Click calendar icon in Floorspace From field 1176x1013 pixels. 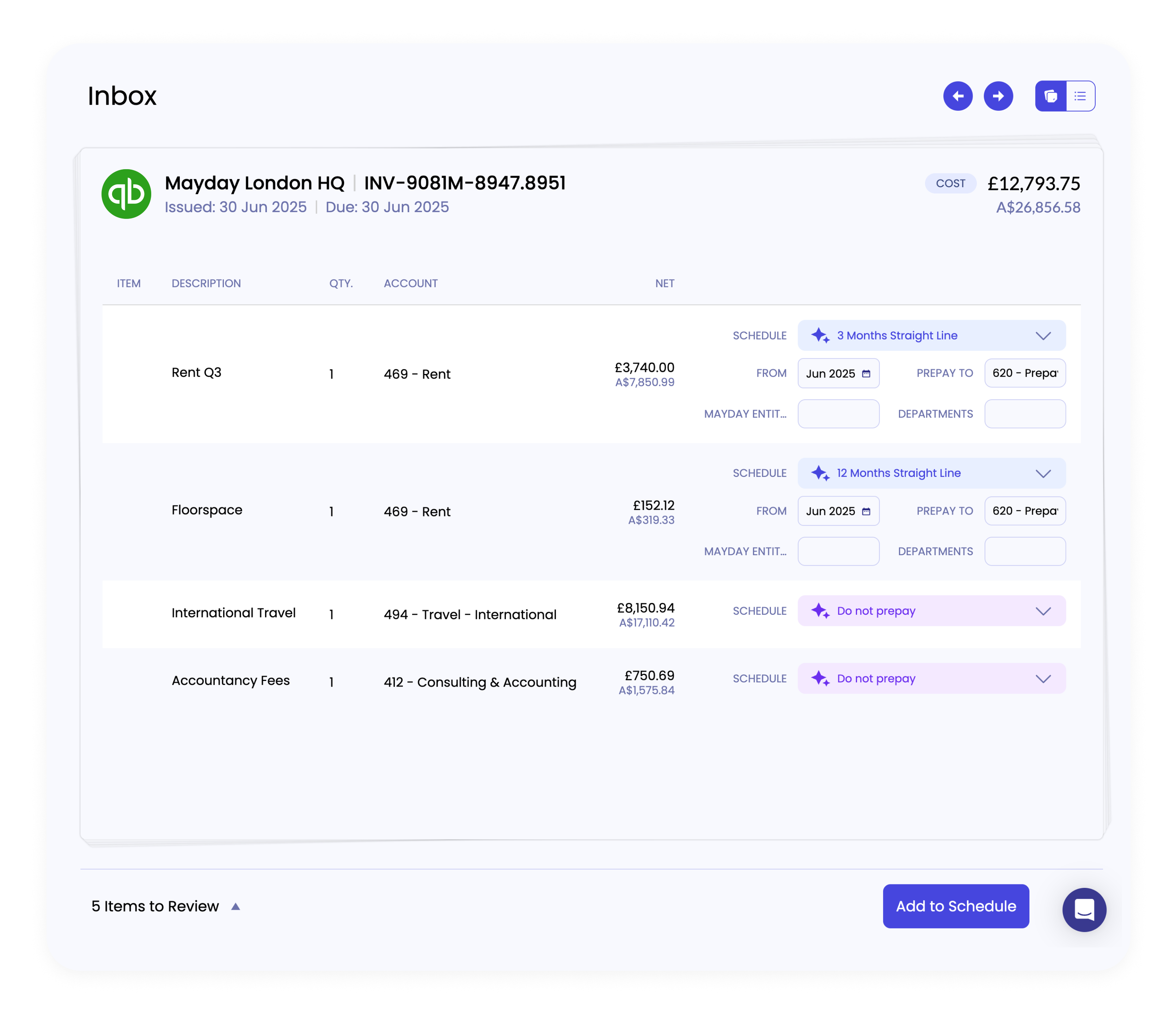coord(865,511)
